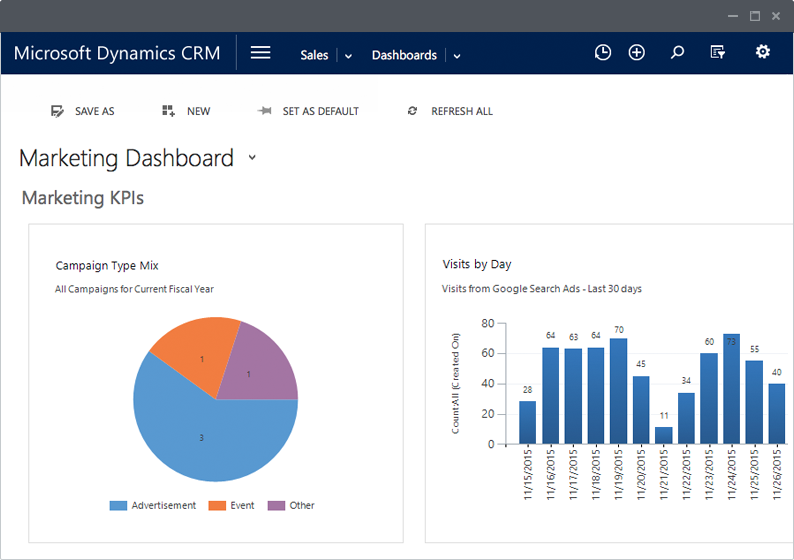Click the 11/20/2015 bar with value 45

[641, 410]
